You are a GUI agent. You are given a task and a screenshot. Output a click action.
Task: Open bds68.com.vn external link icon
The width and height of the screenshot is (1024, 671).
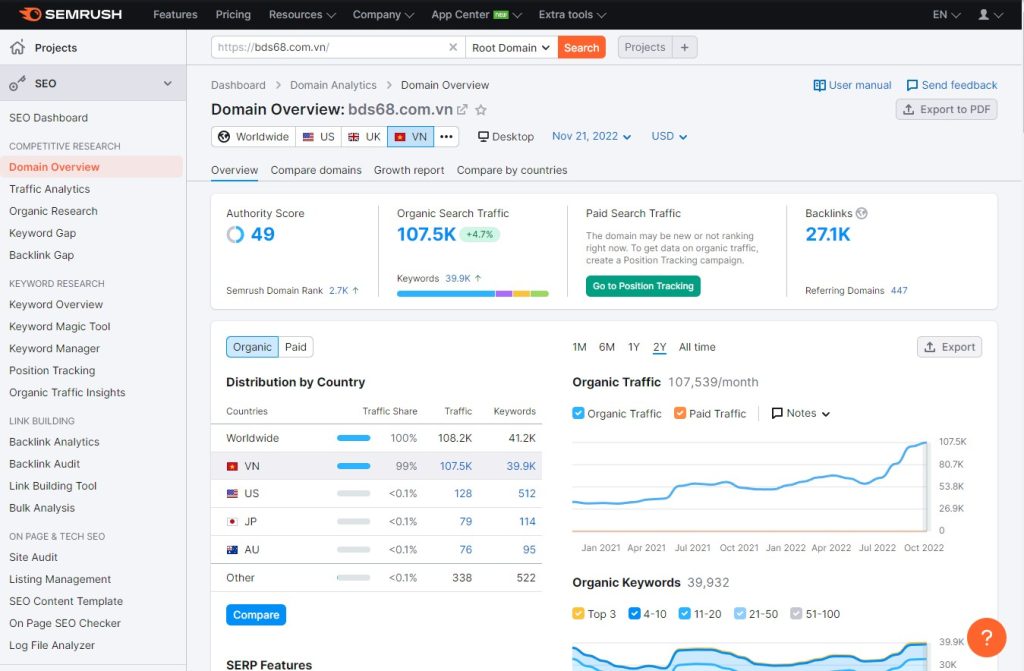click(462, 110)
